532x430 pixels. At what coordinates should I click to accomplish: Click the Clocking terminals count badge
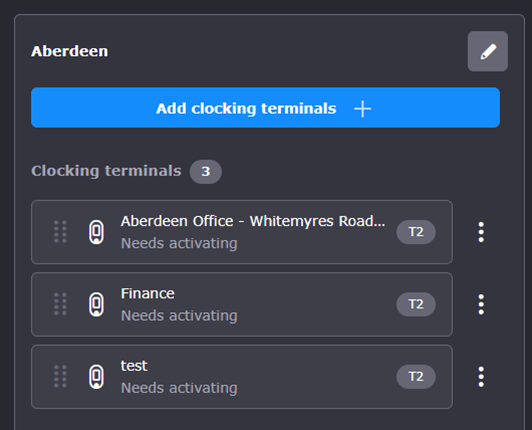206,172
